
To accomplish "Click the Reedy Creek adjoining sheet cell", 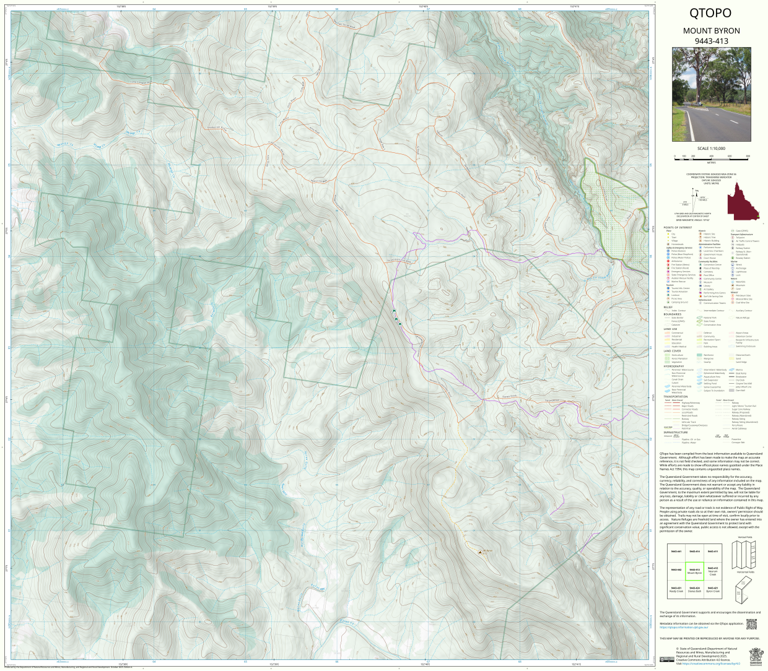I will click(x=676, y=590).
